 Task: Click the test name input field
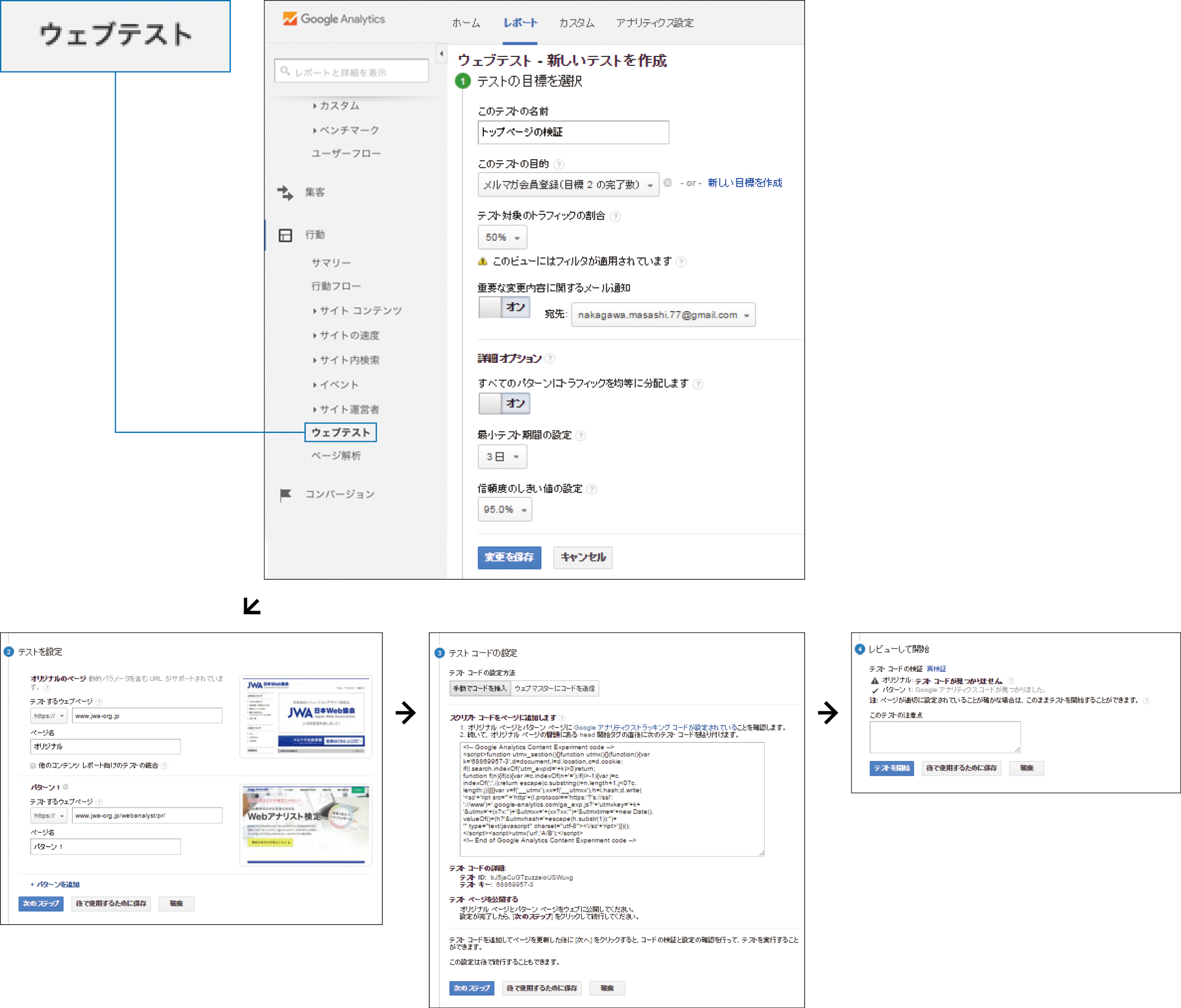pyautogui.click(x=573, y=132)
